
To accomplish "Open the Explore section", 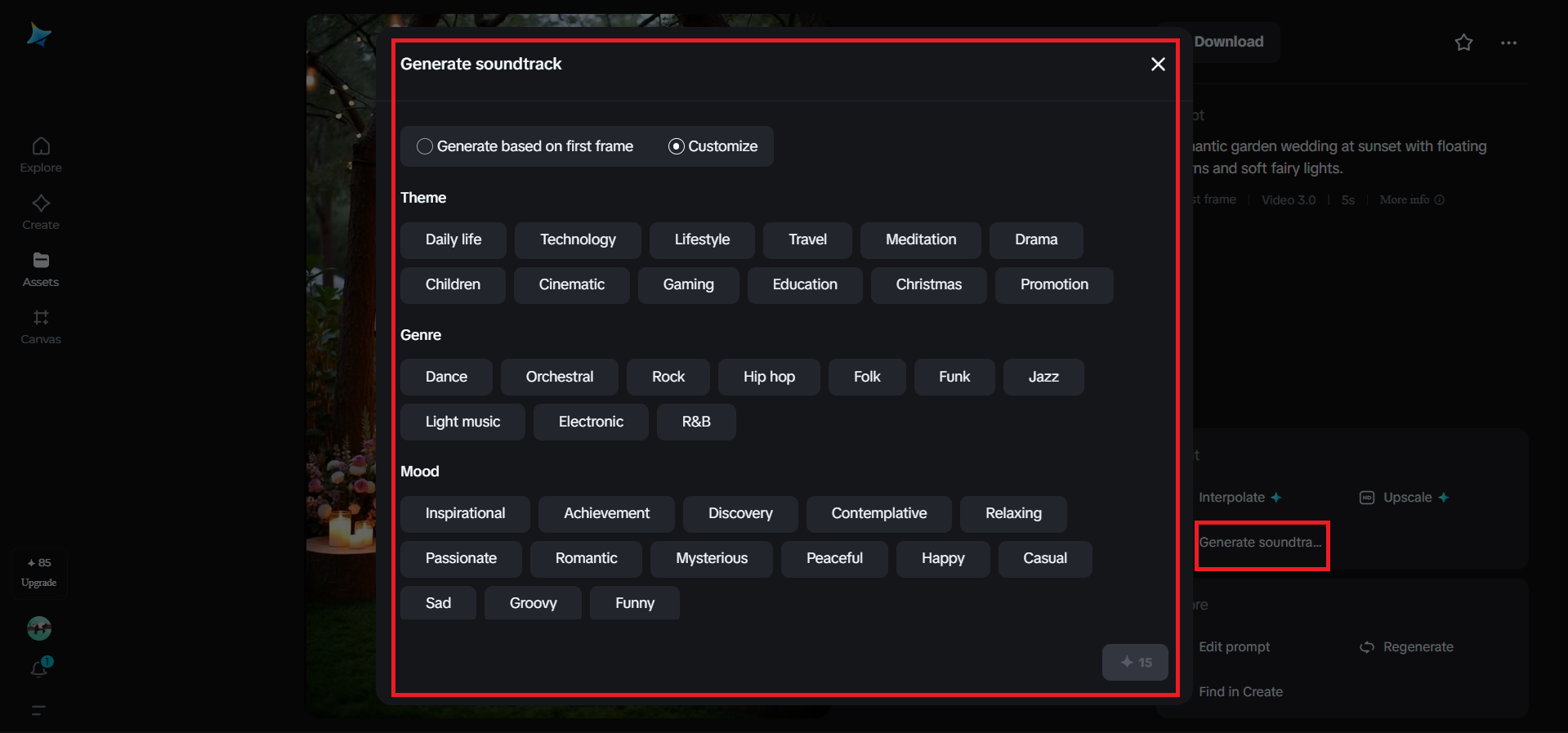I will 40,154.
